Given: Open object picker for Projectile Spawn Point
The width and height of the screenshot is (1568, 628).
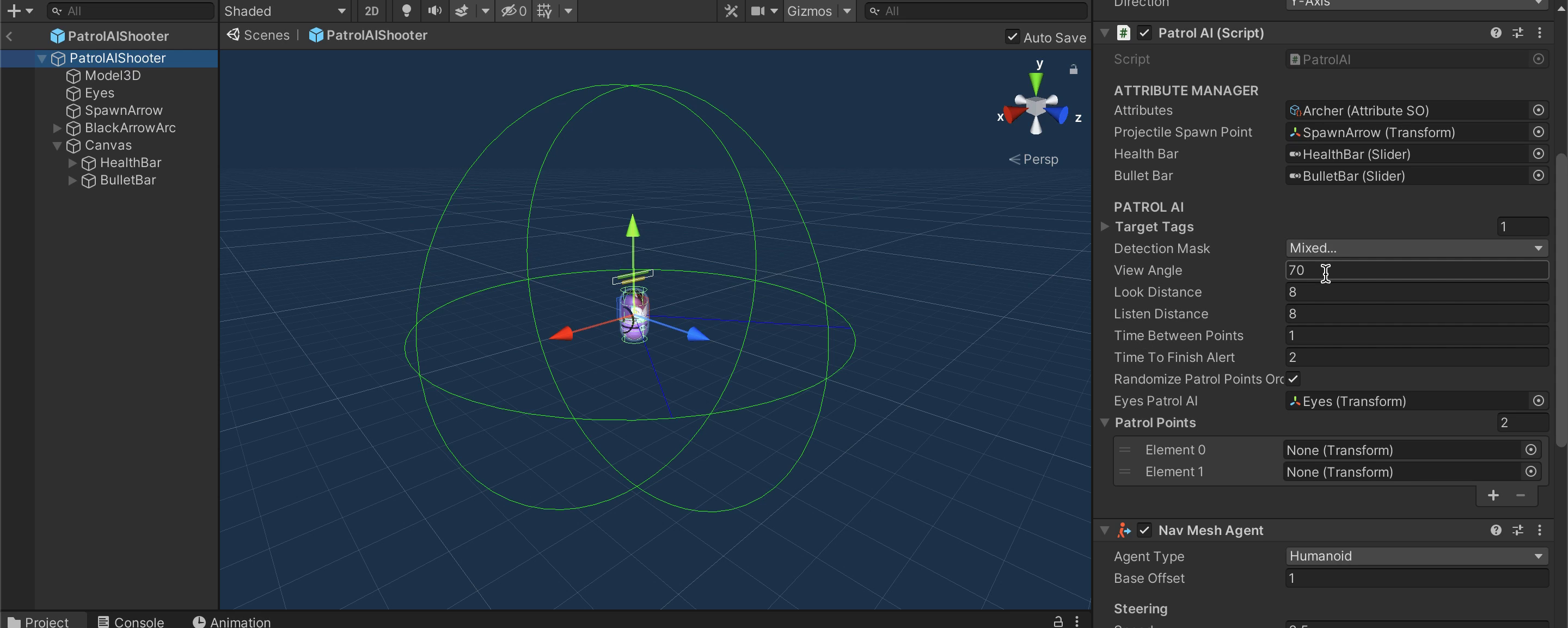Looking at the screenshot, I should (x=1538, y=132).
